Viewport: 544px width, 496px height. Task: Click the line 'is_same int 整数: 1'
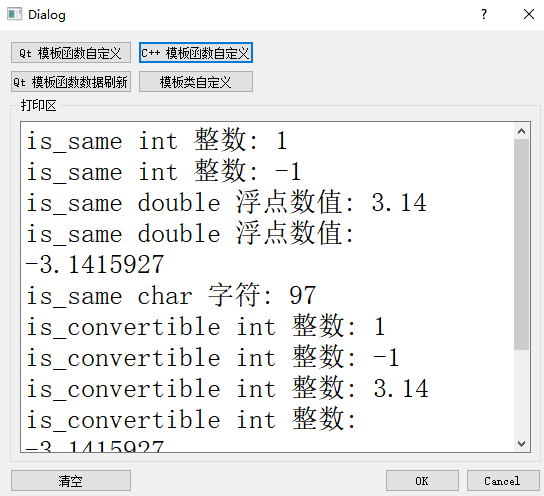click(157, 141)
